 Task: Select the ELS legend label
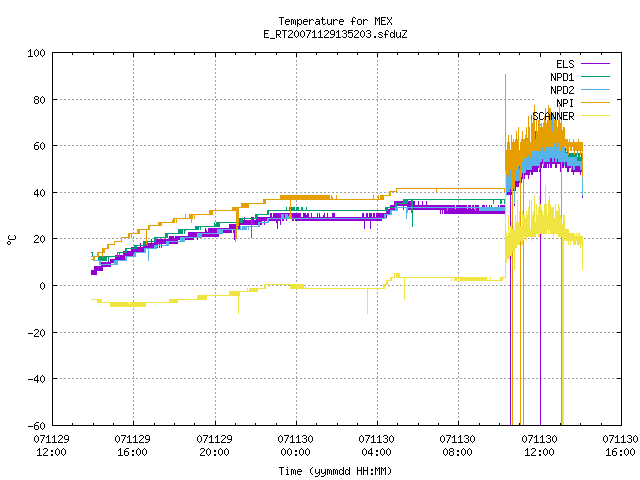pos(565,64)
